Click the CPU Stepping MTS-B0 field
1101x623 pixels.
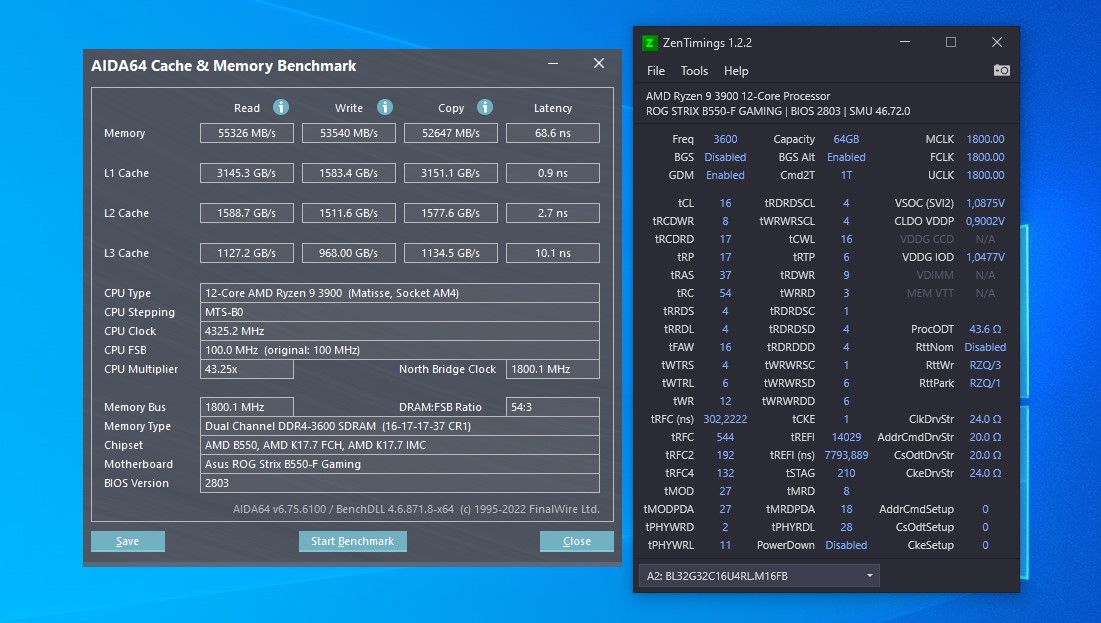[x=400, y=312]
